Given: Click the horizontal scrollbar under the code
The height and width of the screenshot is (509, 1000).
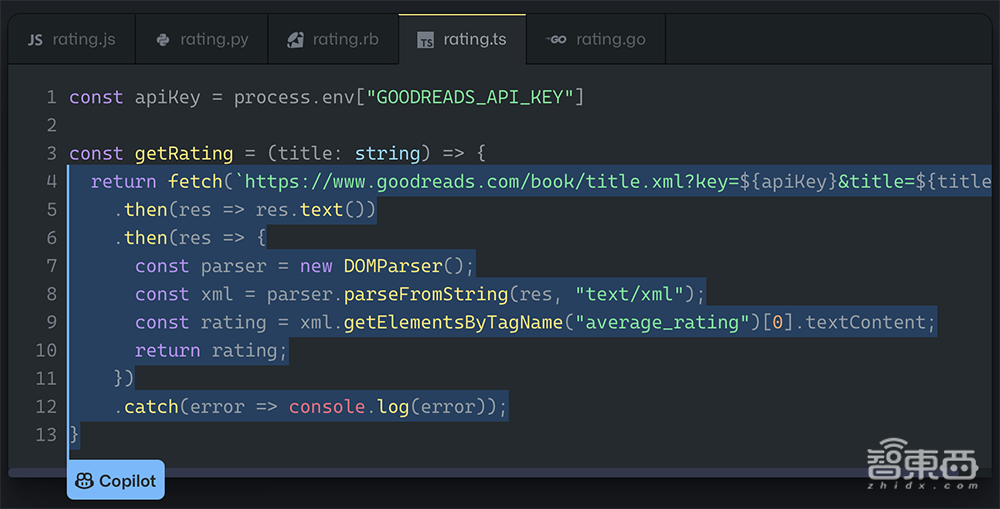Looking at the screenshot, I should [500, 472].
